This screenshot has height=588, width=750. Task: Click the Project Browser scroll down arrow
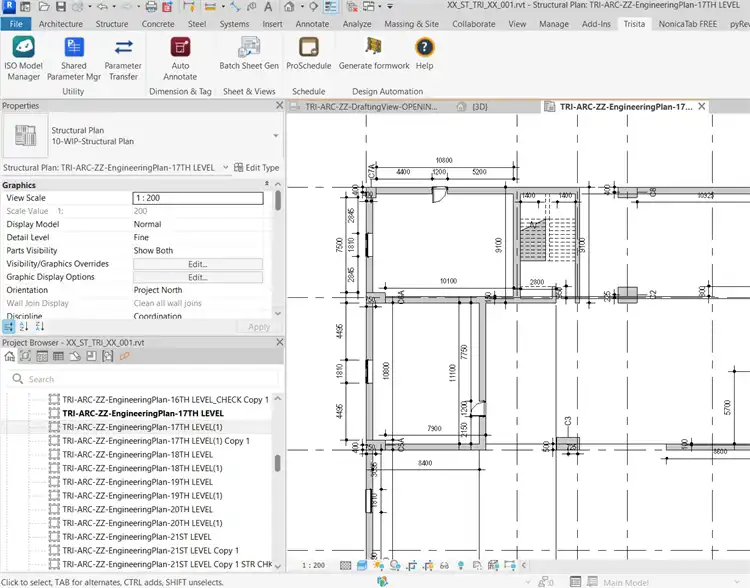coord(277,566)
